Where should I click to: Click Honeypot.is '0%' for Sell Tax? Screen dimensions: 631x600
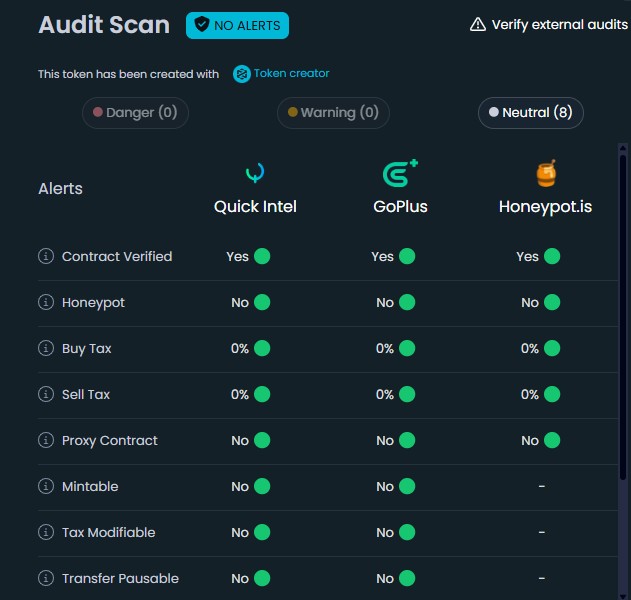530,394
